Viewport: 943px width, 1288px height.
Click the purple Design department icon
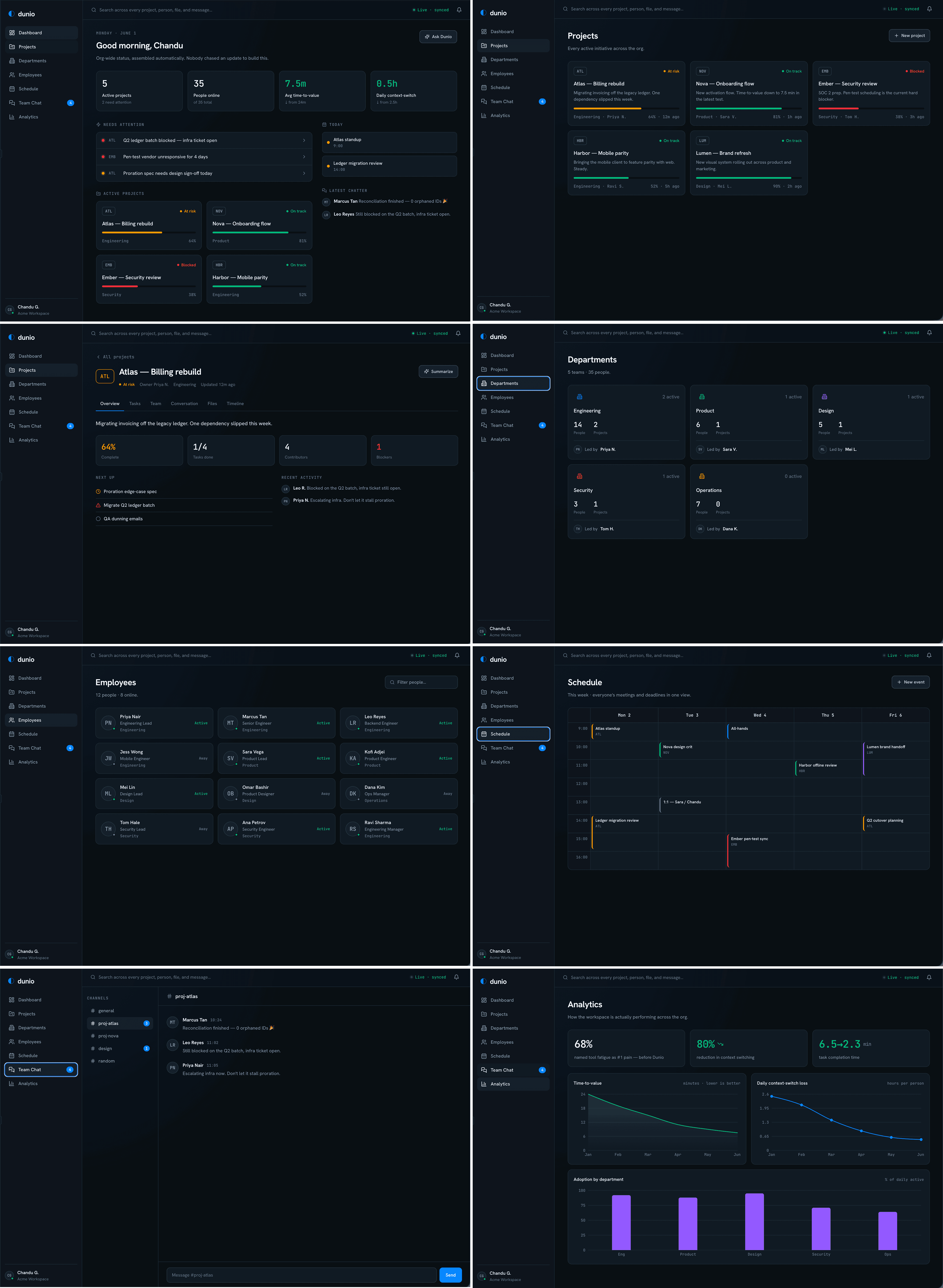point(824,397)
